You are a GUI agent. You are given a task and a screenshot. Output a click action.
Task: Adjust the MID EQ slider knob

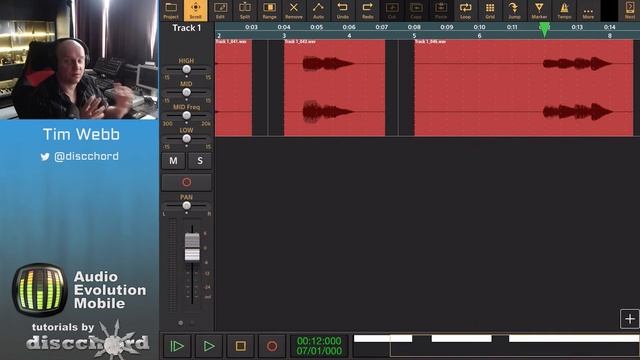tap(187, 92)
